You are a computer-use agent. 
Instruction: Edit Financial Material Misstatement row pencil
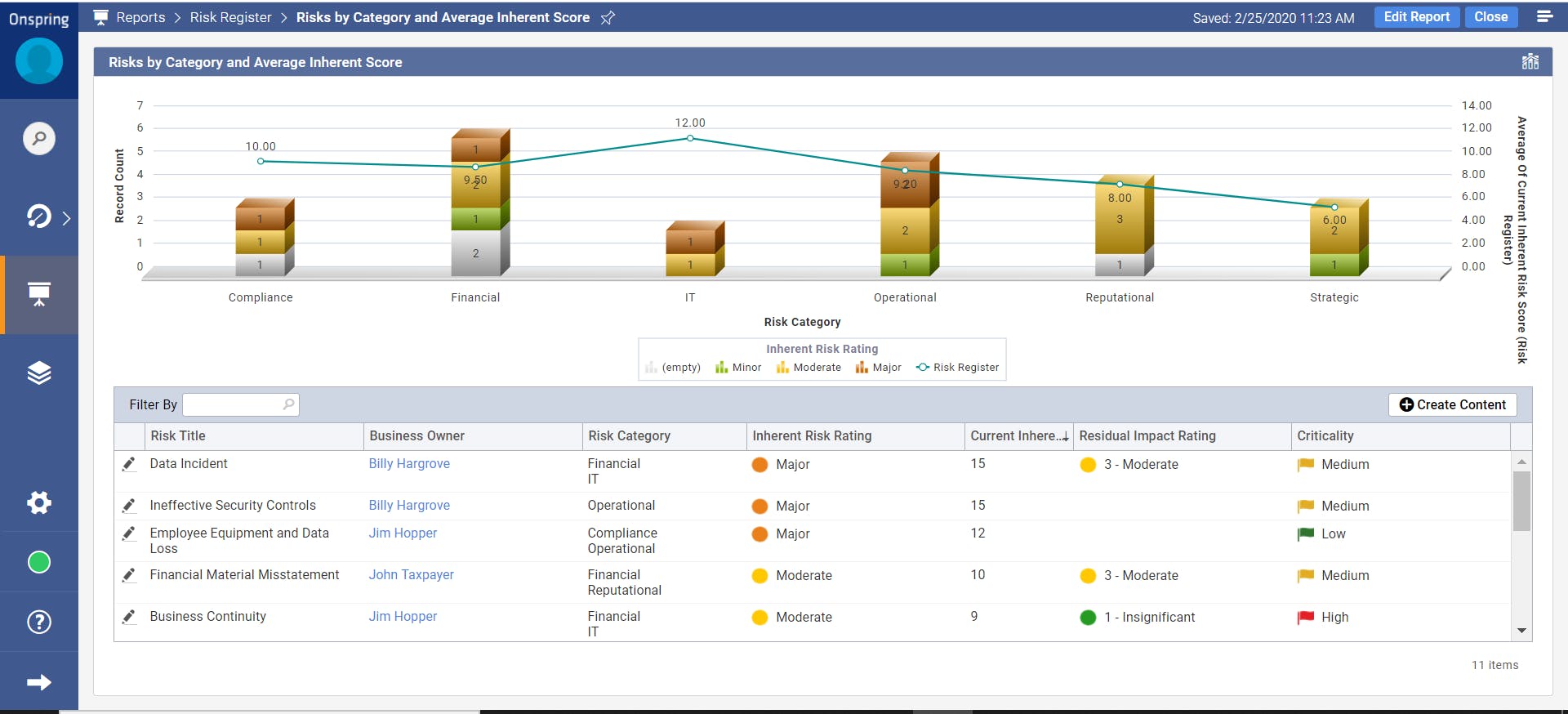click(128, 575)
